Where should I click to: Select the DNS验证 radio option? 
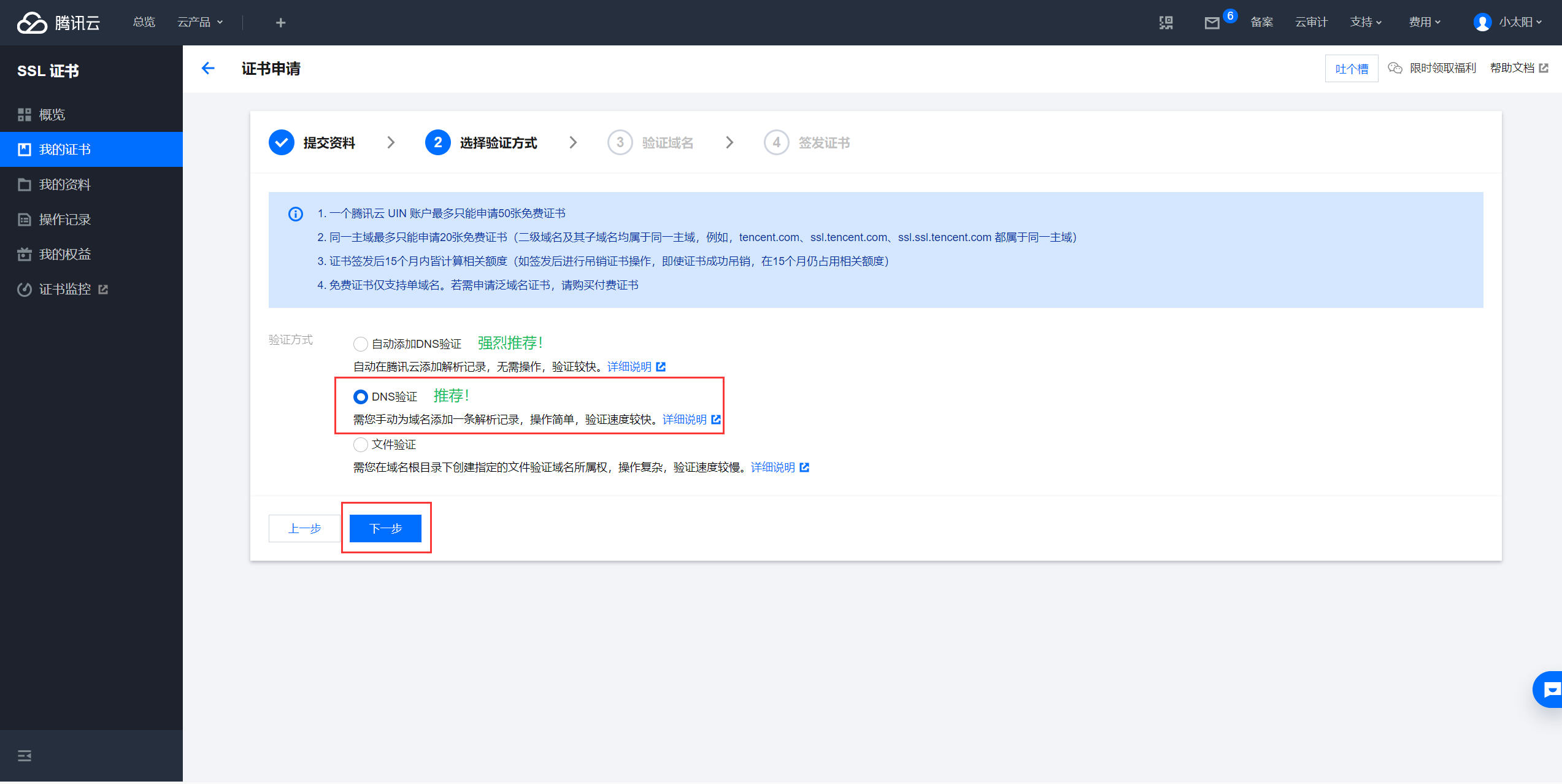361,397
